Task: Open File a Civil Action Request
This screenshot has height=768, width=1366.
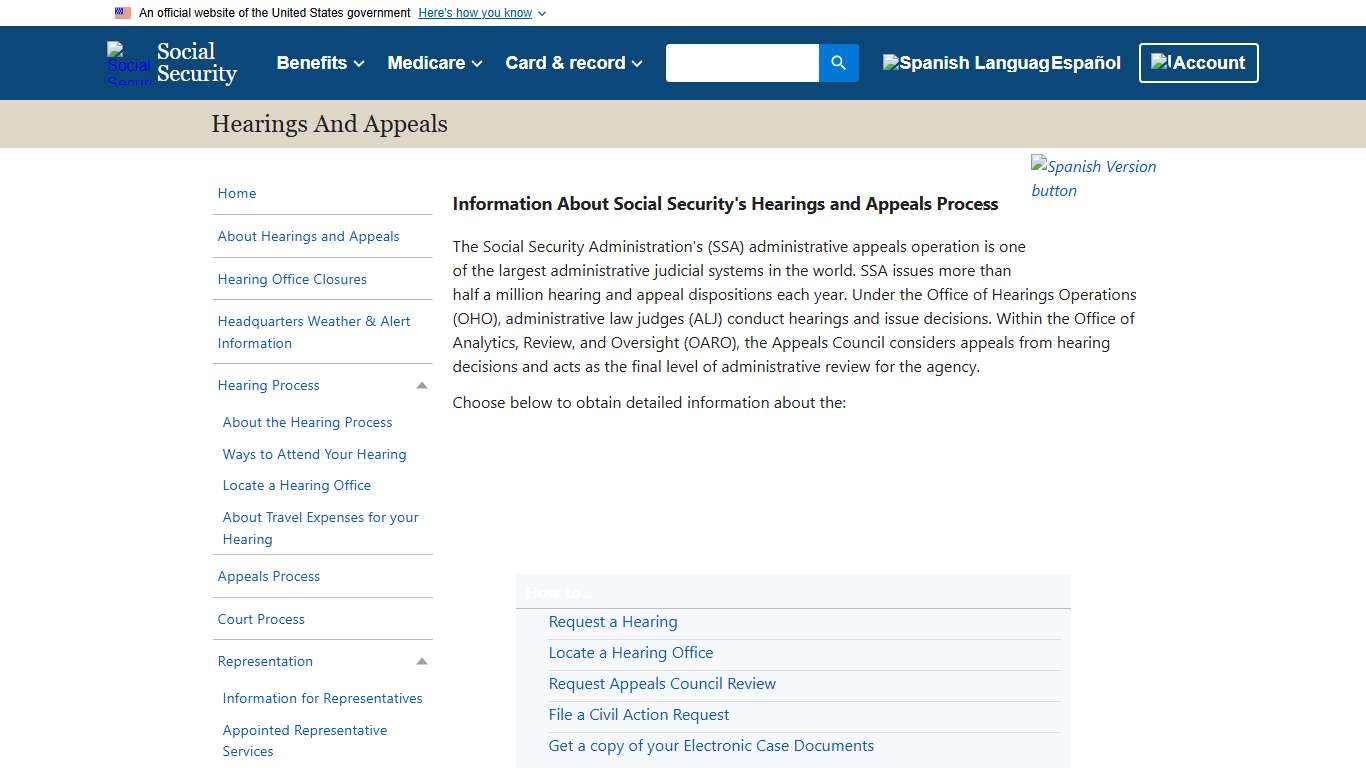Action: [638, 714]
